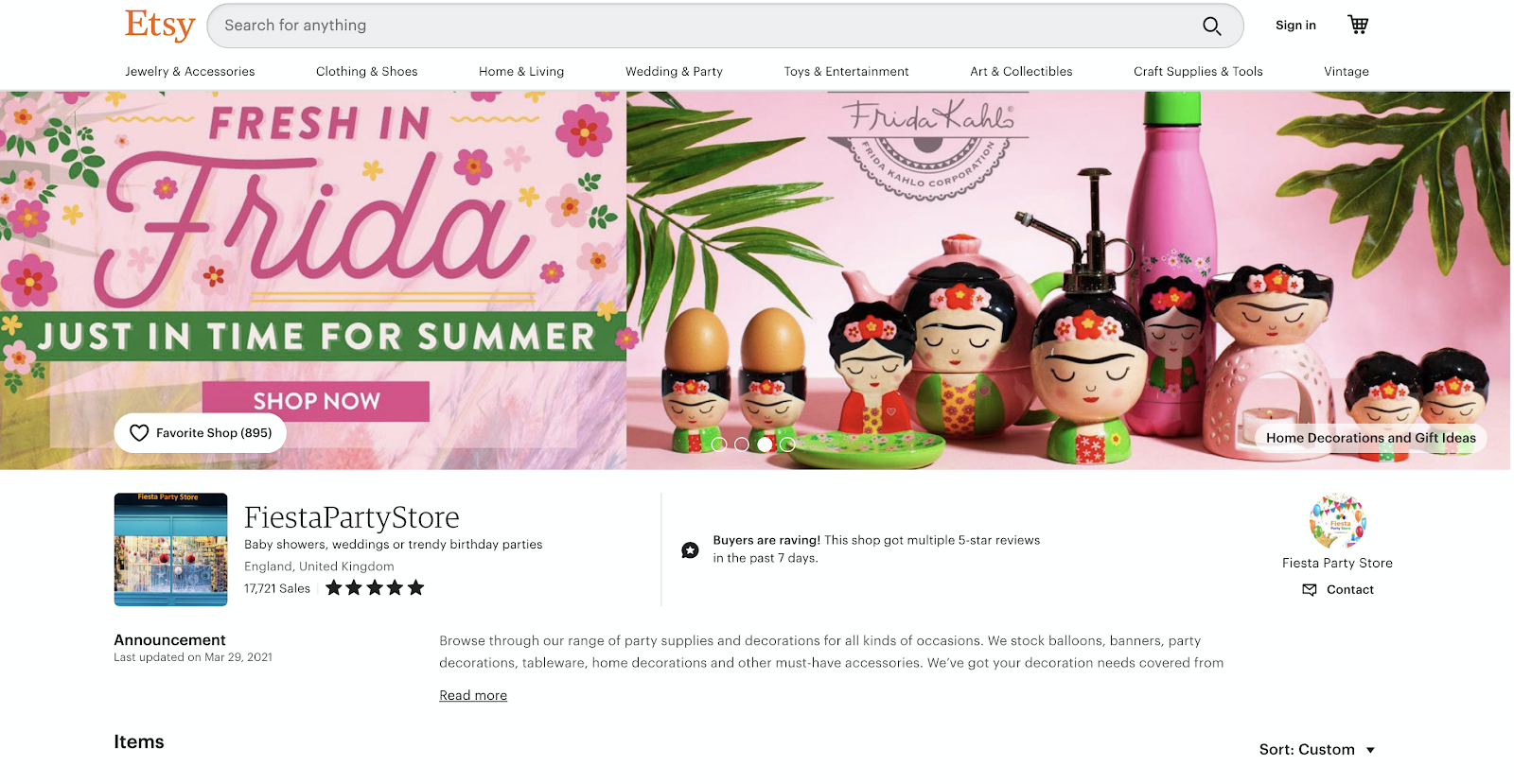Click the shop's five-star rating
Screen dimensions: 1514x784
tap(375, 588)
